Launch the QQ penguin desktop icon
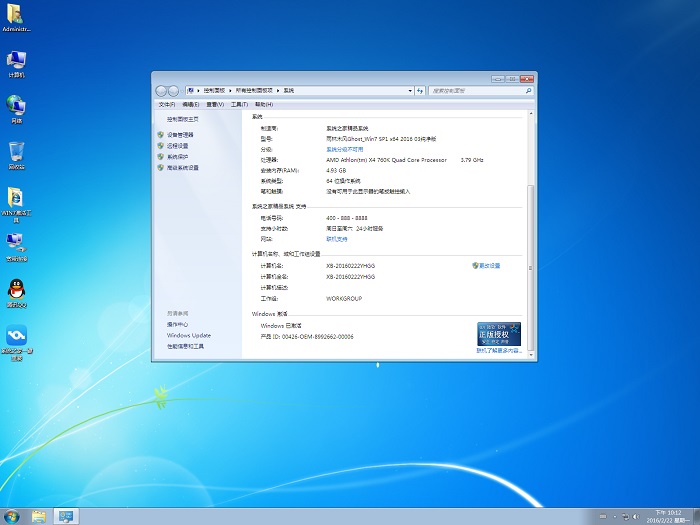This screenshot has width=700, height=525. [16, 288]
